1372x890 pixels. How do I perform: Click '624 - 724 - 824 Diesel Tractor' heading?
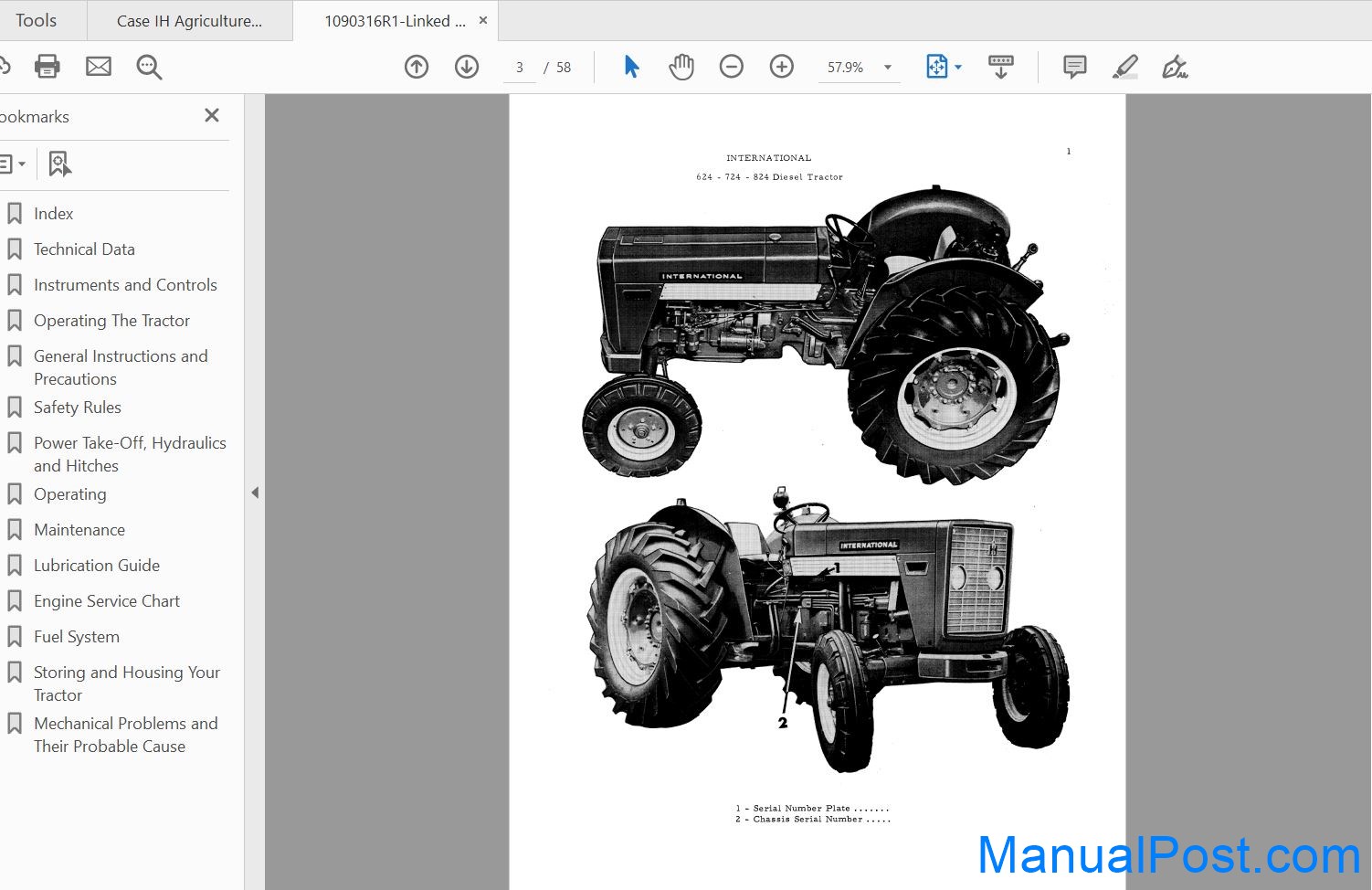(769, 177)
